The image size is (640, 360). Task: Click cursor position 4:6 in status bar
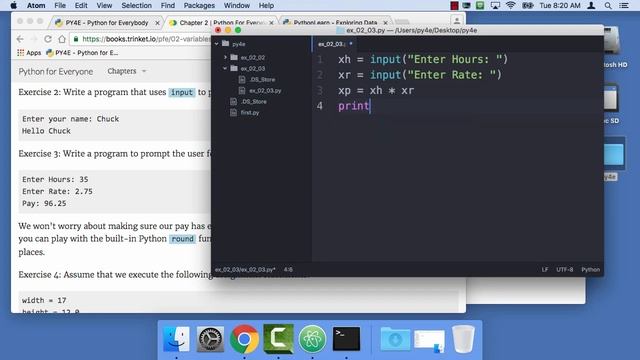tap(288, 269)
